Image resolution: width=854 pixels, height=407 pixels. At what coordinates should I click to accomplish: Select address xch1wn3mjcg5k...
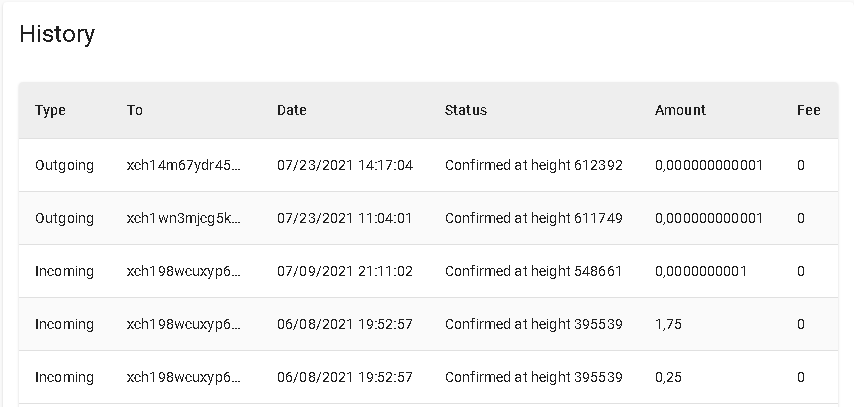pos(183,218)
